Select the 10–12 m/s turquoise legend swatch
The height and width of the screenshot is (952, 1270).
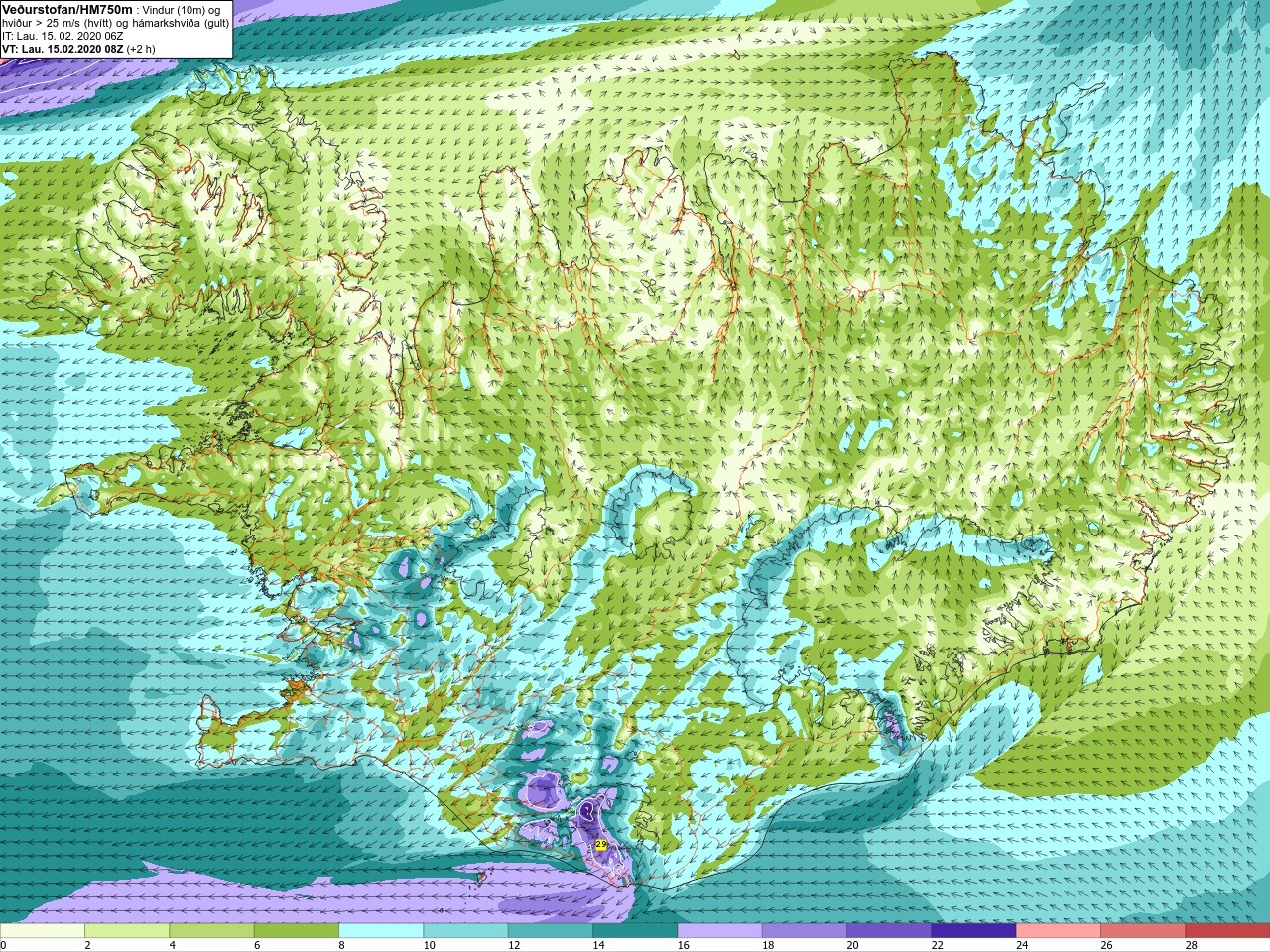click(x=465, y=931)
